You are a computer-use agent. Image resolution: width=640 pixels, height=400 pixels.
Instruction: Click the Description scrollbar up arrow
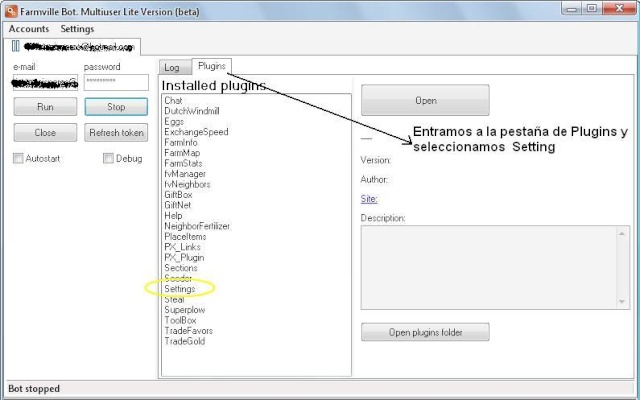click(622, 234)
